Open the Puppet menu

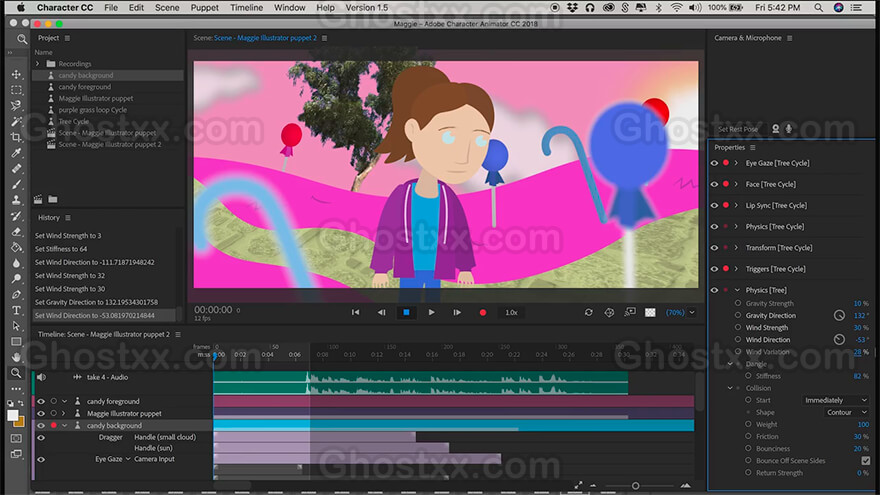[x=204, y=7]
